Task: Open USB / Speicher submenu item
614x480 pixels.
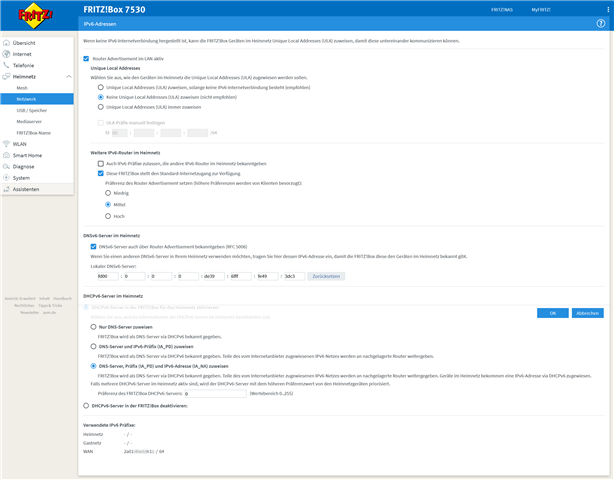Action: tap(31, 110)
